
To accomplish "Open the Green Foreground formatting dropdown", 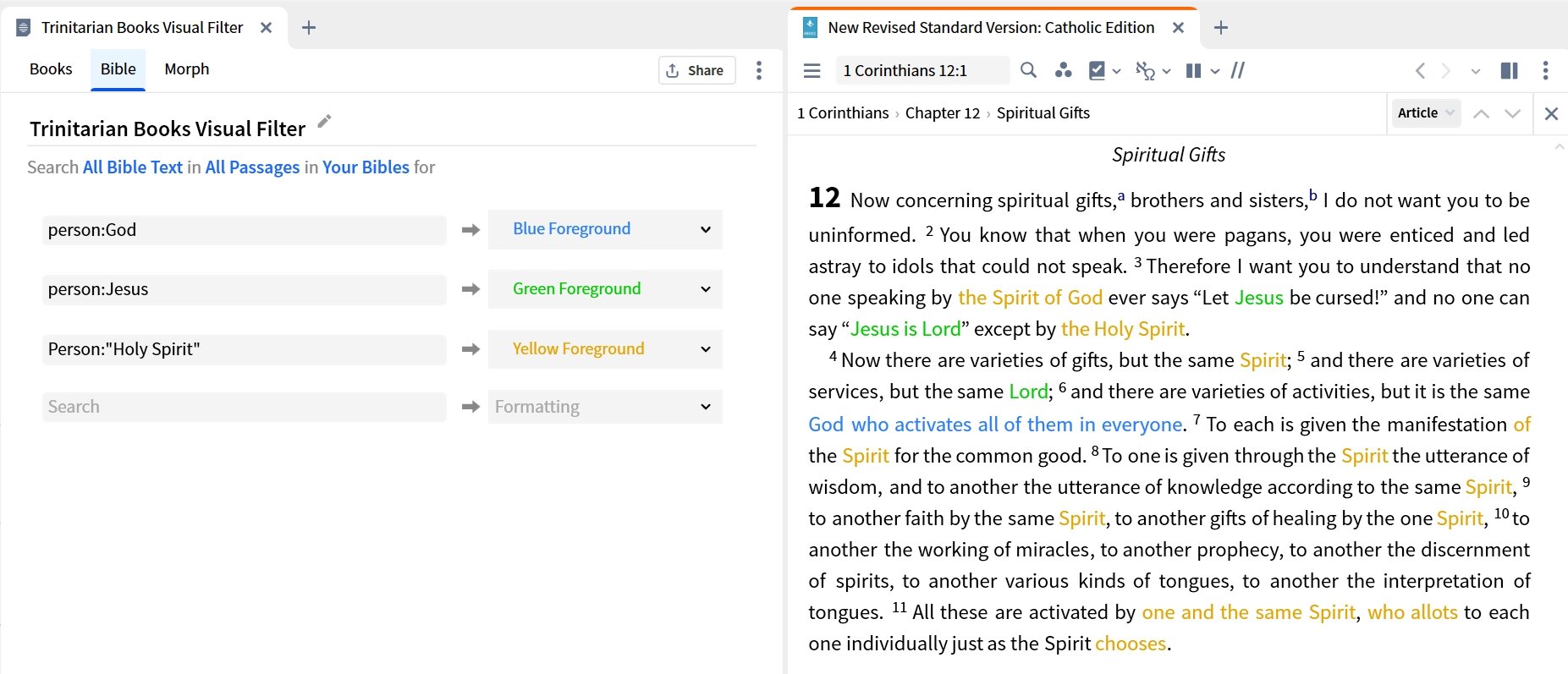I will (x=605, y=289).
